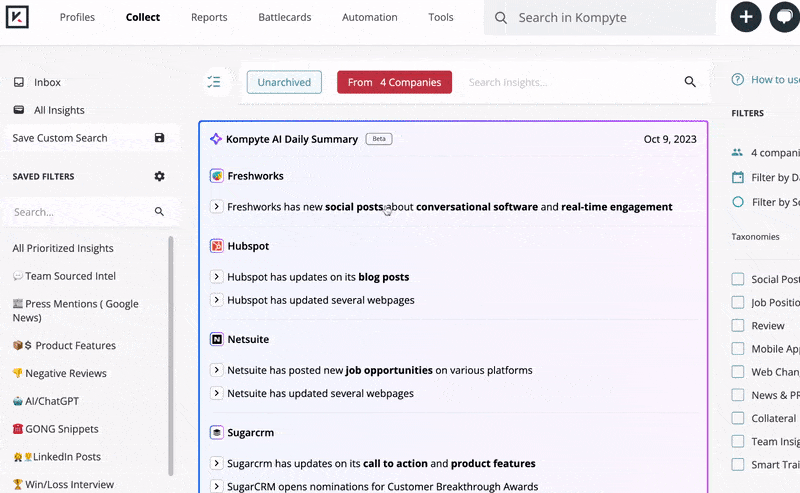This screenshot has height=493, width=800.
Task: Select the Filter by radio circle
Action: [x=738, y=202]
